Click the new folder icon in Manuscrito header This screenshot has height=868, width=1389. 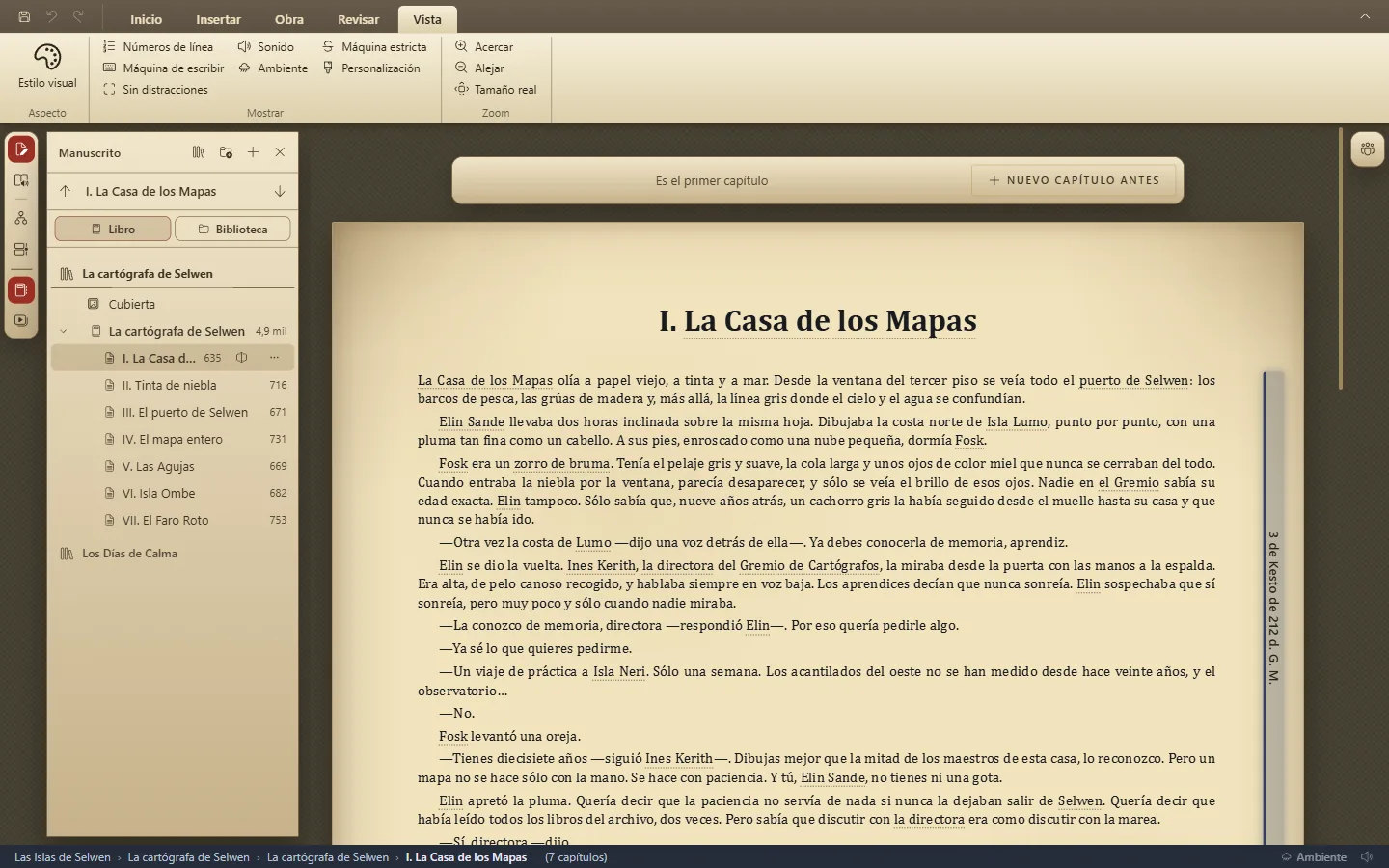point(226,152)
